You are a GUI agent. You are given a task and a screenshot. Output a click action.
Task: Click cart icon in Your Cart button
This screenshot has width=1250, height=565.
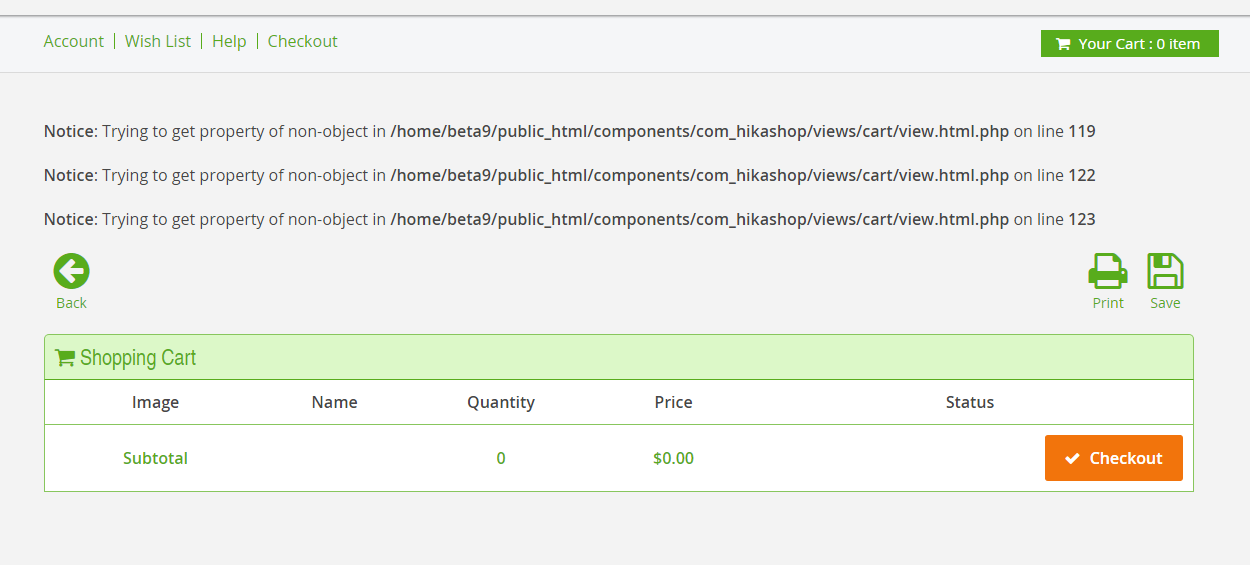click(x=1062, y=44)
